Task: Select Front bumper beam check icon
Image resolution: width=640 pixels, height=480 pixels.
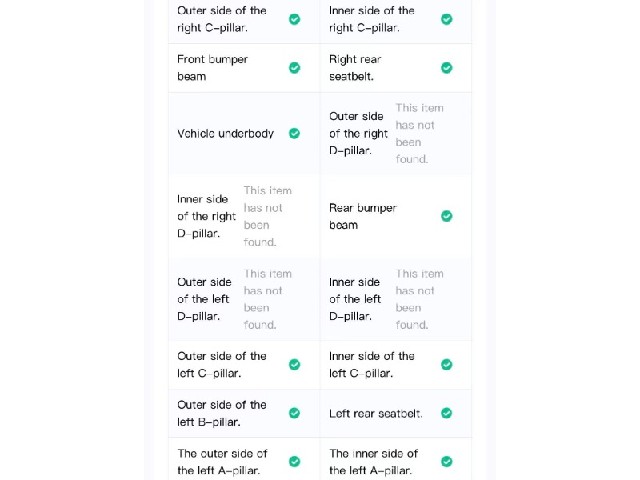Action: (294, 68)
